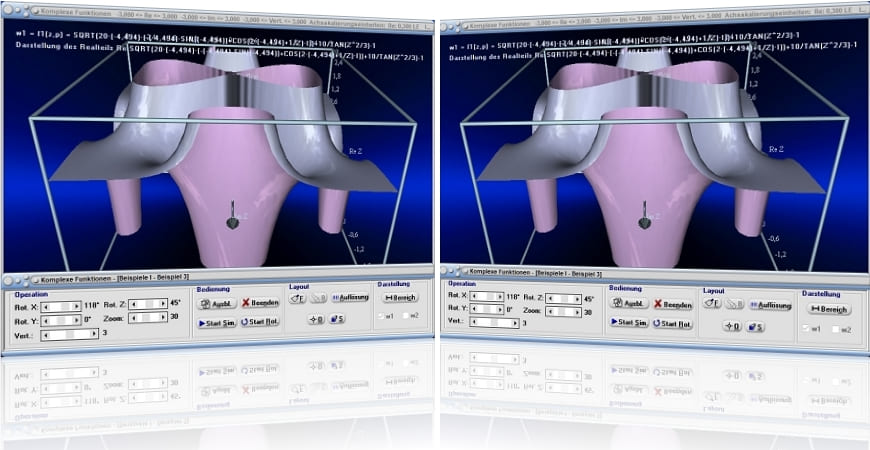Toggle w2 checkbox in right window
This screenshot has width=870, height=450.
(838, 328)
